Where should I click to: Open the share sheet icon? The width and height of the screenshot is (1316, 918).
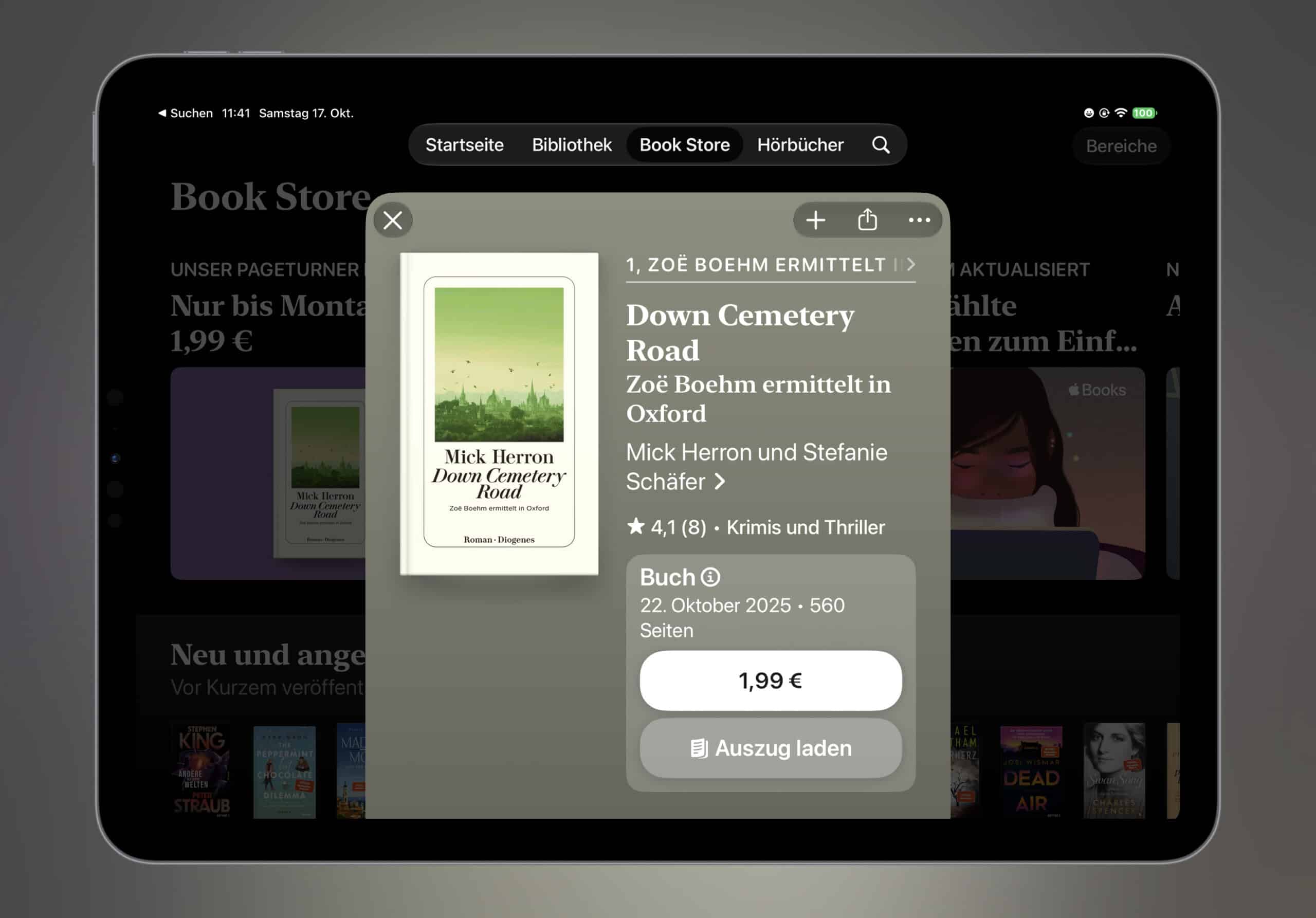point(867,220)
